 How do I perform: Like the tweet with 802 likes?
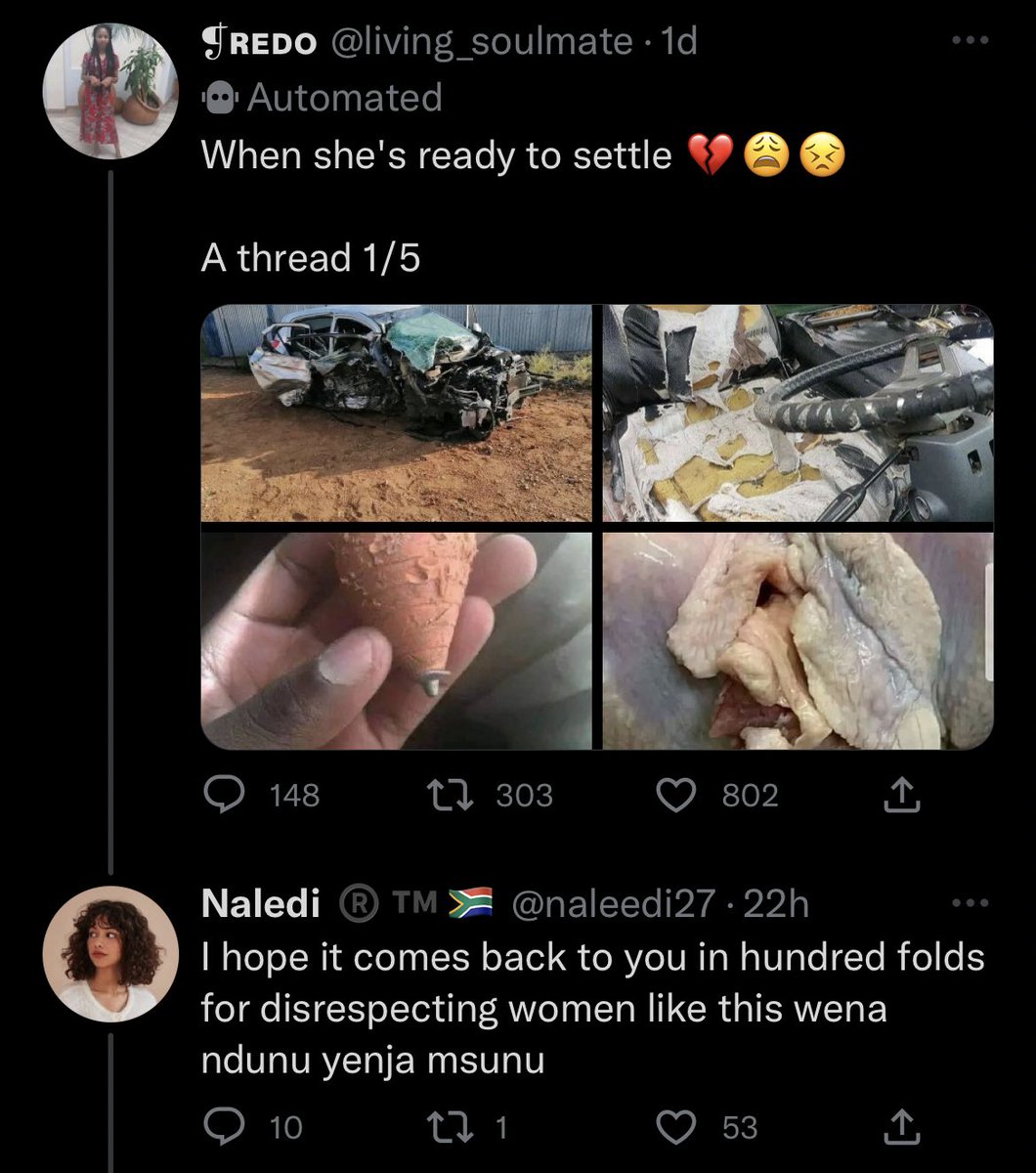tap(673, 795)
